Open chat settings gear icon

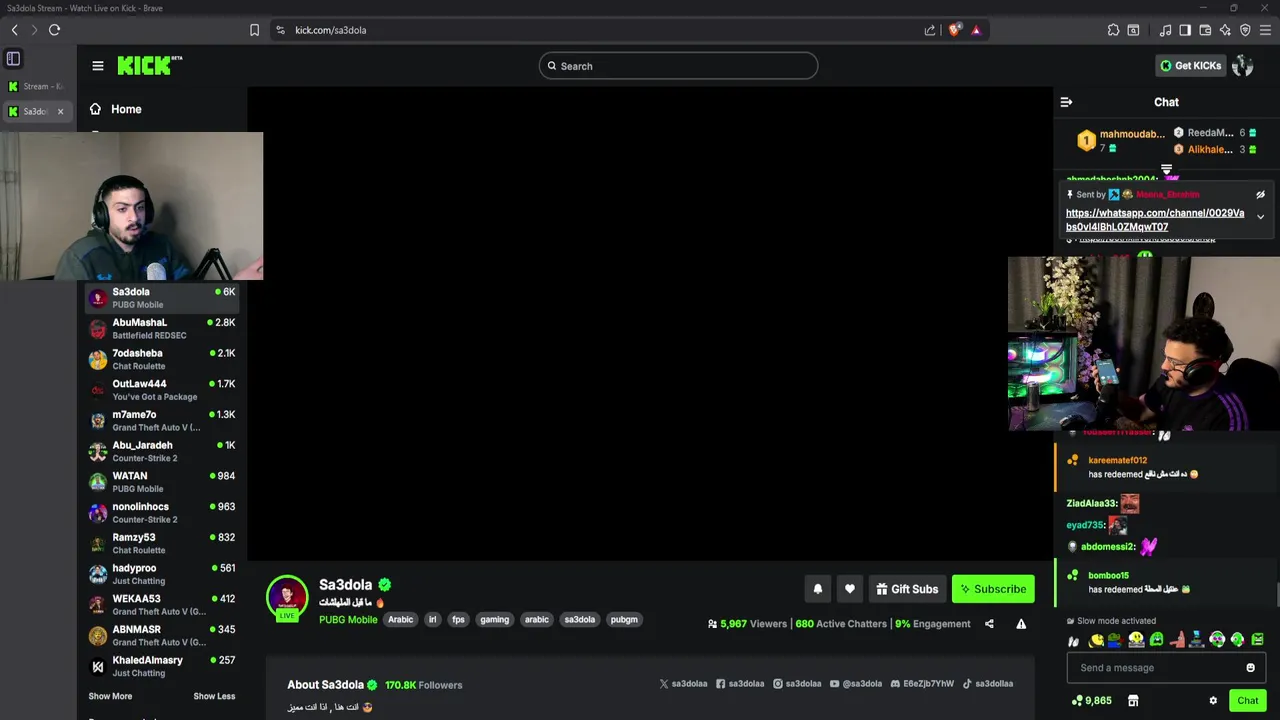click(x=1213, y=701)
